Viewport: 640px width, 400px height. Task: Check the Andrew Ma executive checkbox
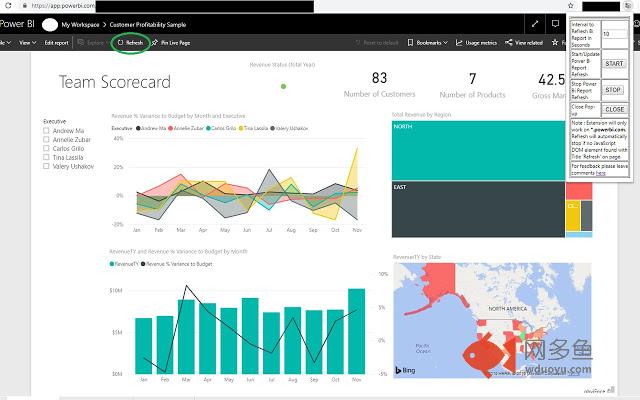point(47,131)
